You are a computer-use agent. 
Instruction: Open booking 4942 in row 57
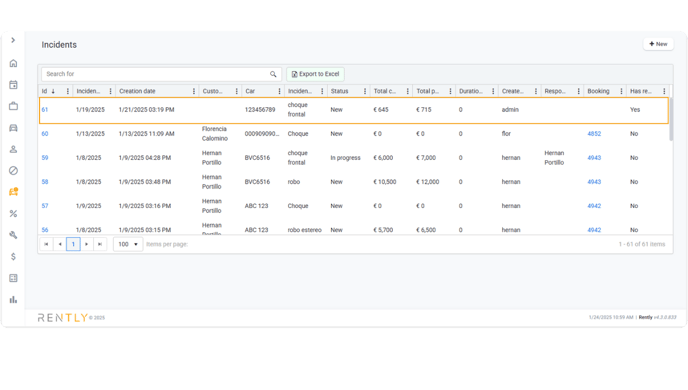coord(594,206)
